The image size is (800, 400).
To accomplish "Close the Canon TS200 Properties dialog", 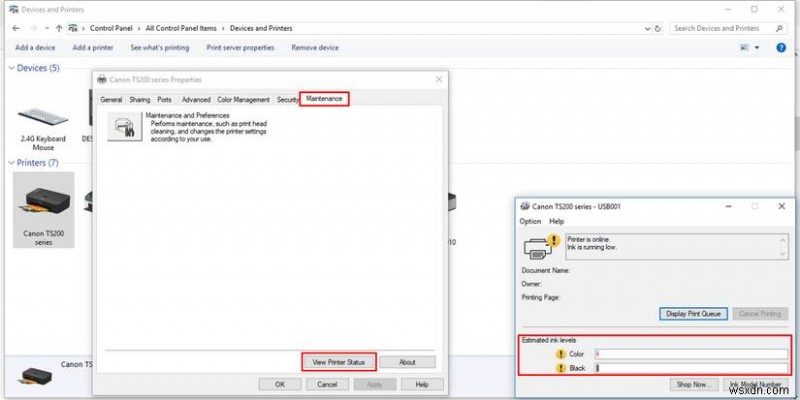I will (439, 80).
